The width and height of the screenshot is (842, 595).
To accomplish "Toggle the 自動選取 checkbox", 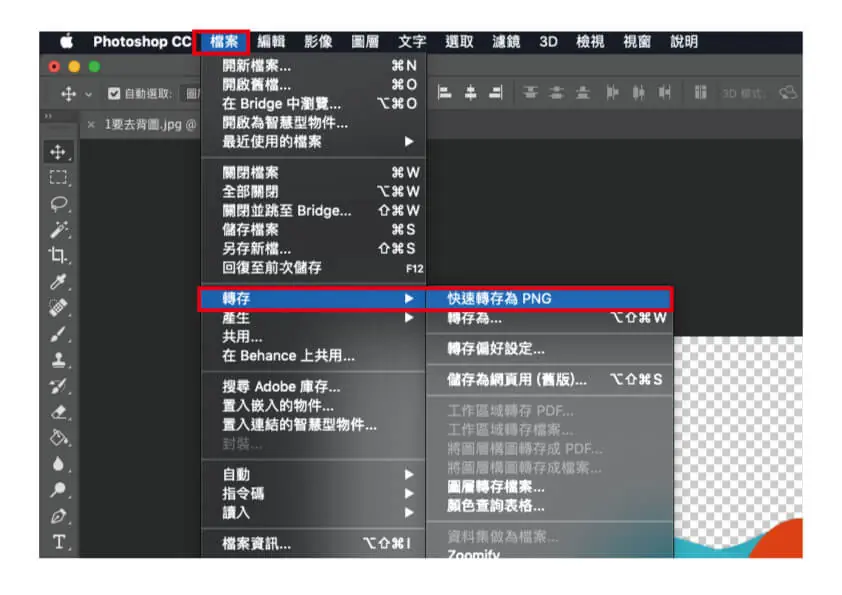I will [x=113, y=94].
